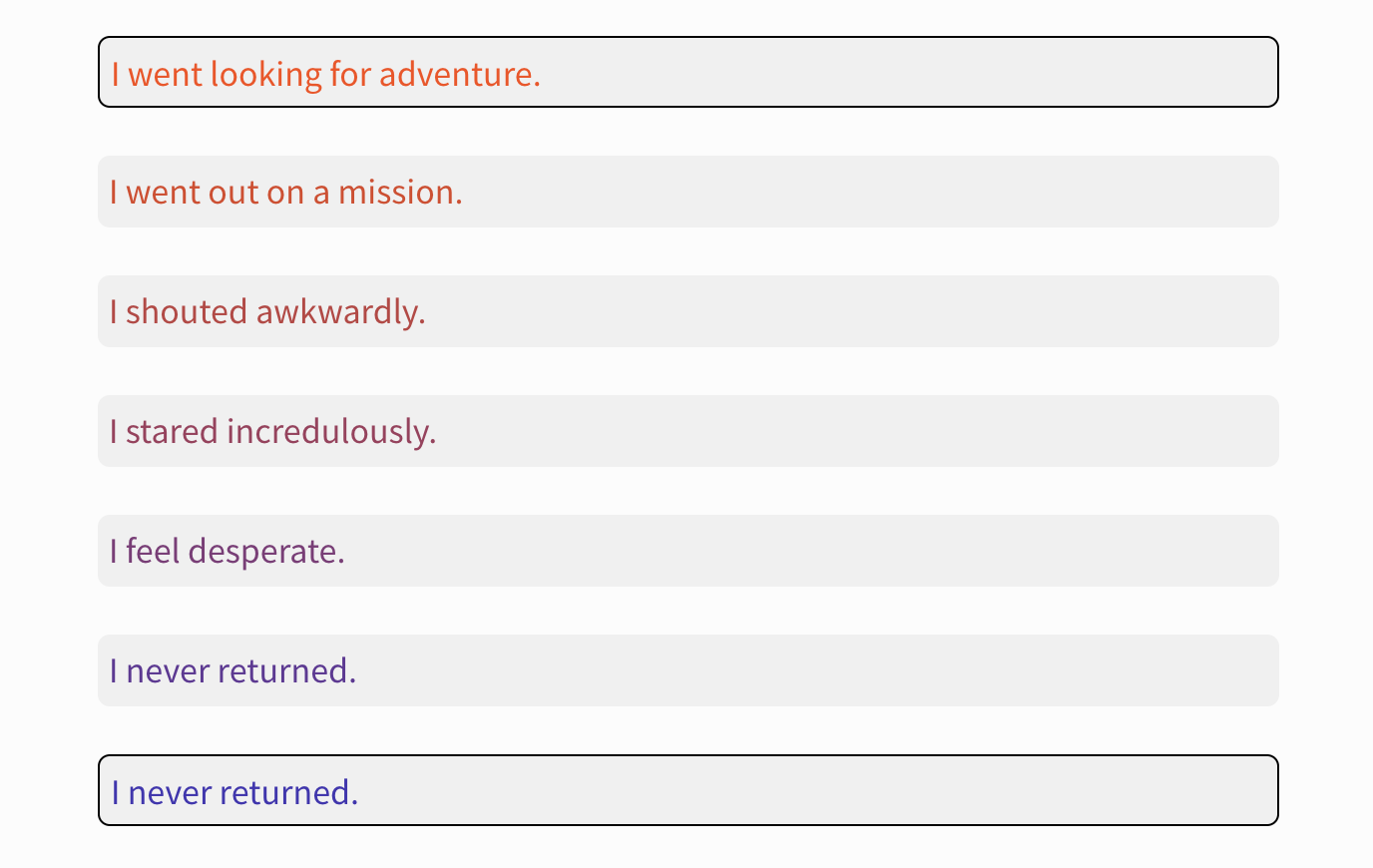Focus the 'I shouted awkwardly.' text box
The image size is (1373, 868).
[x=687, y=311]
